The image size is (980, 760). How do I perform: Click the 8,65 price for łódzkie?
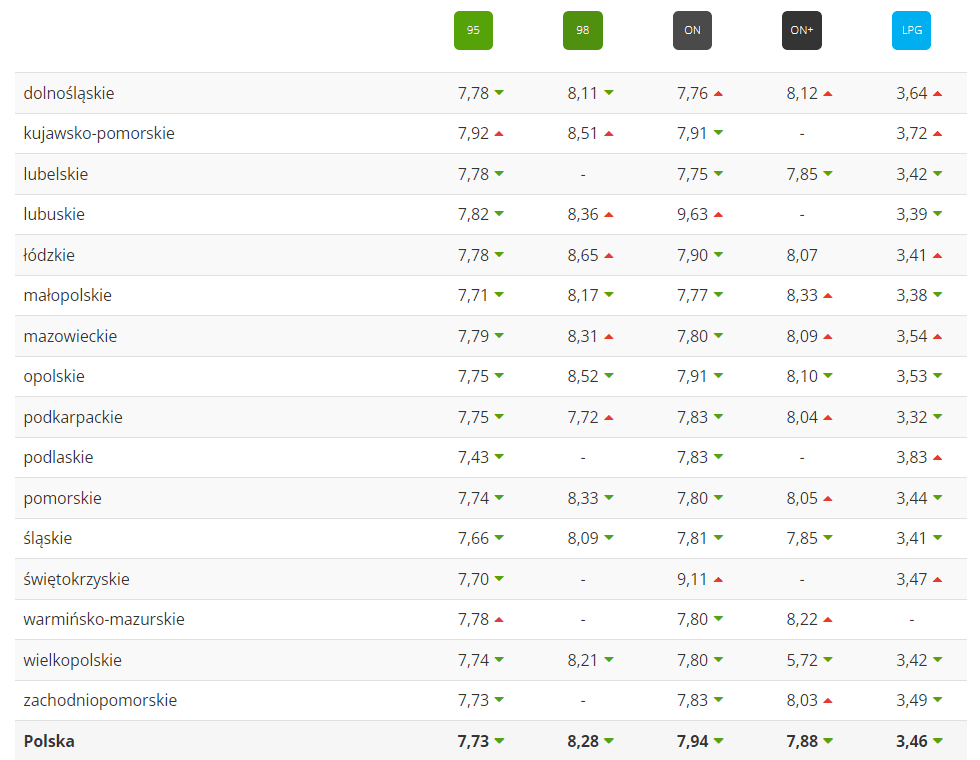pos(582,255)
